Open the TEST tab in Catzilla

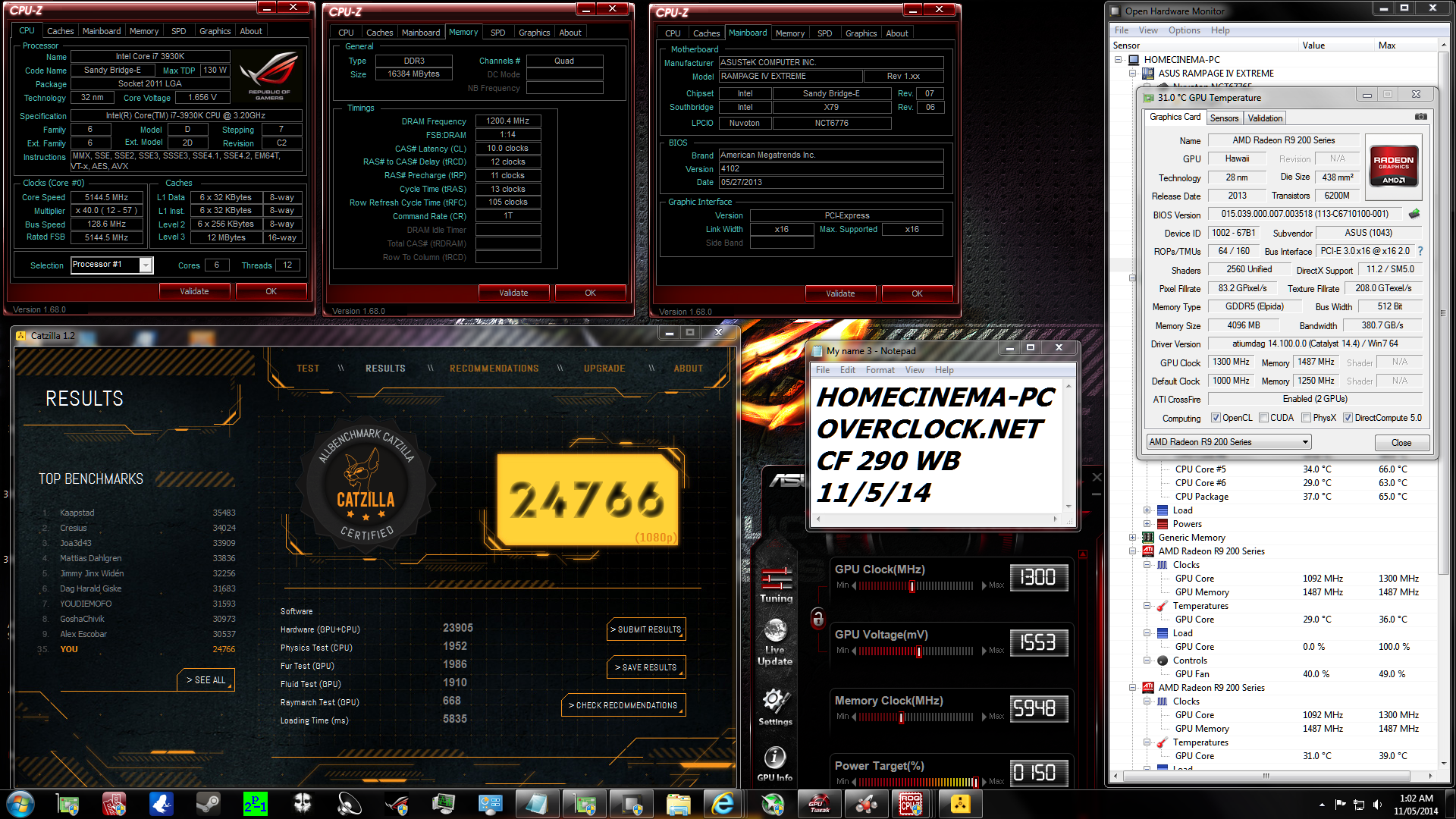(308, 369)
